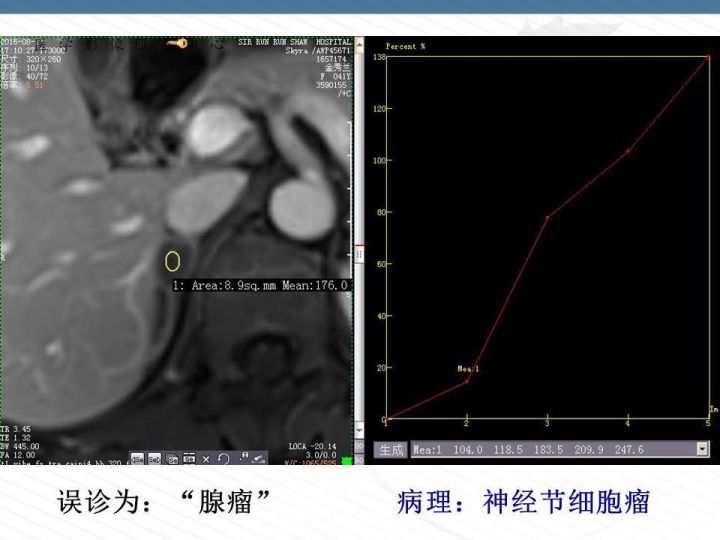Click the 'TR 3.45' parameter text

pos(15,429)
